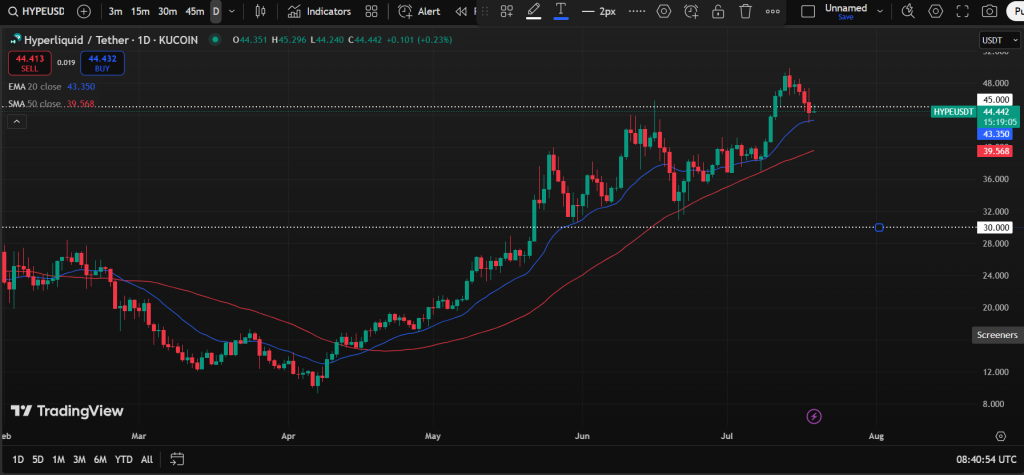
Task: Open indicator templates grid icon
Action: pyautogui.click(x=372, y=11)
